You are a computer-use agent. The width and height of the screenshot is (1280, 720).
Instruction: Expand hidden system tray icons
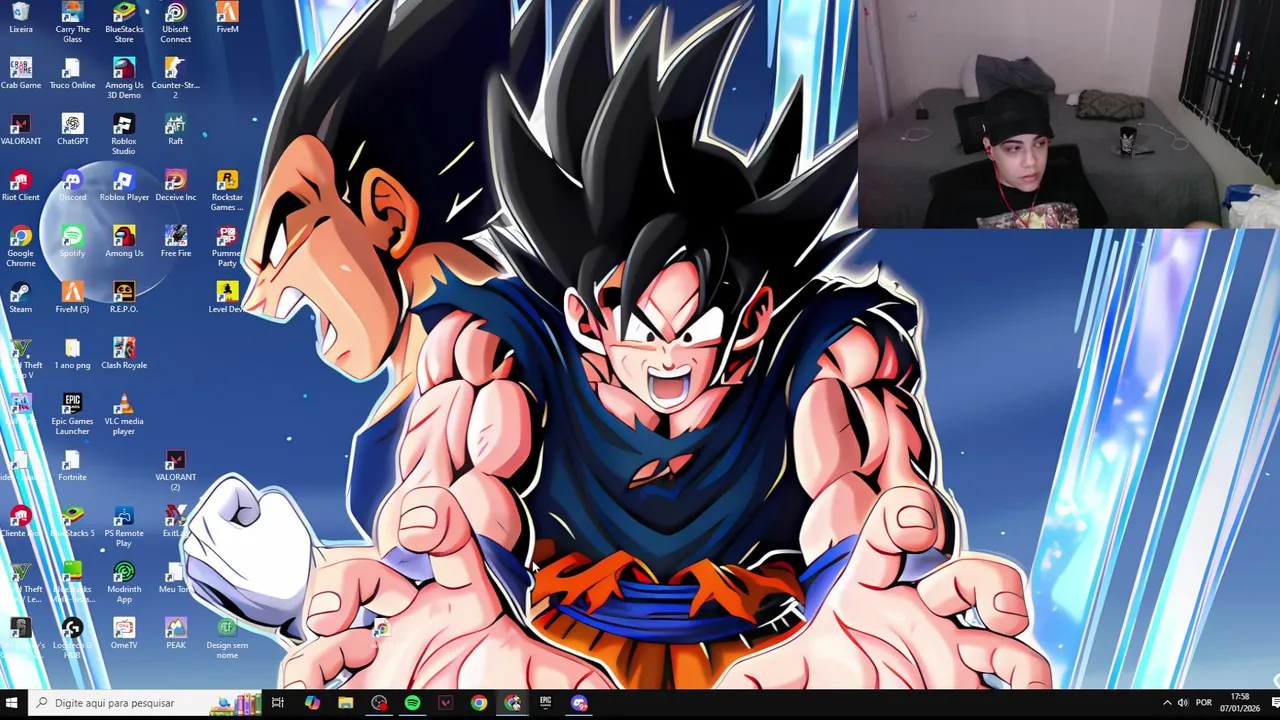click(1166, 703)
